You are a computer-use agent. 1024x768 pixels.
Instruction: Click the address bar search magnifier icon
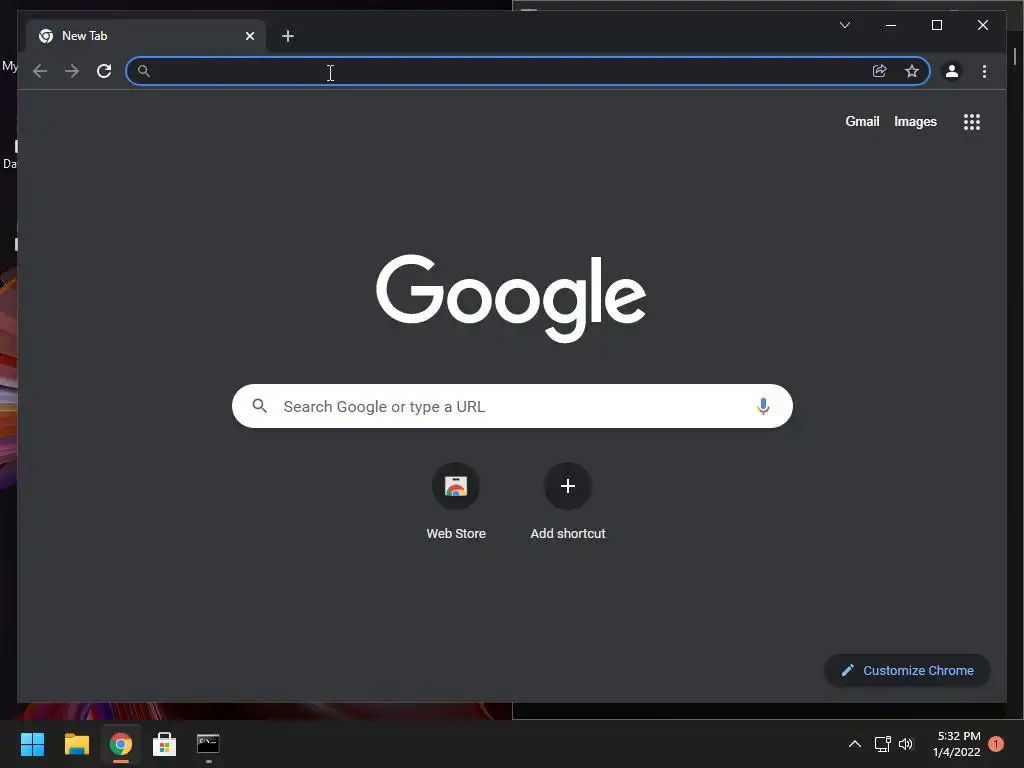(x=144, y=71)
